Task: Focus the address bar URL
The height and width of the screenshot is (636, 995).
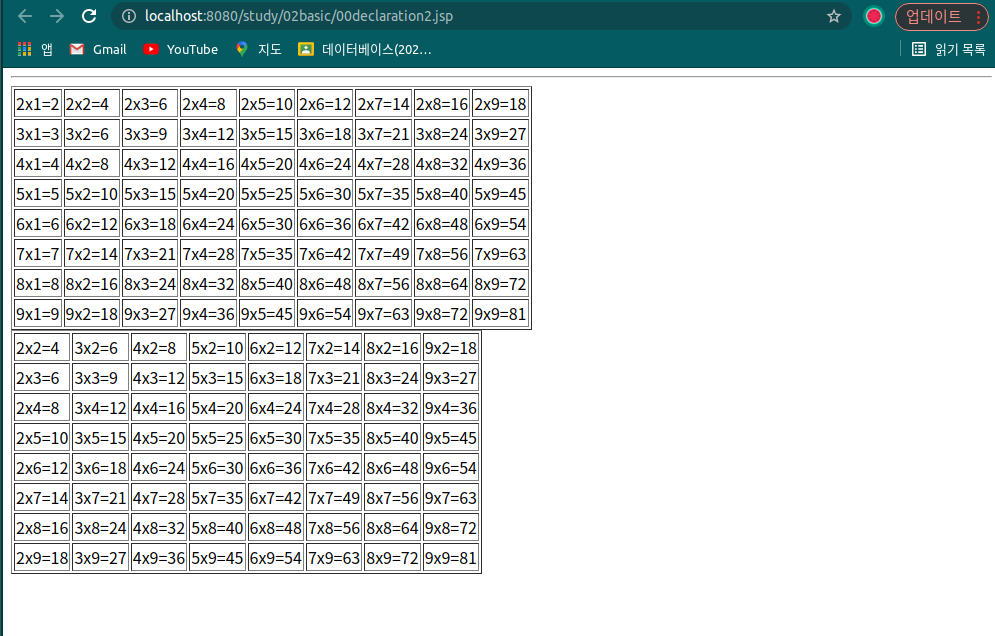Action: [x=299, y=16]
